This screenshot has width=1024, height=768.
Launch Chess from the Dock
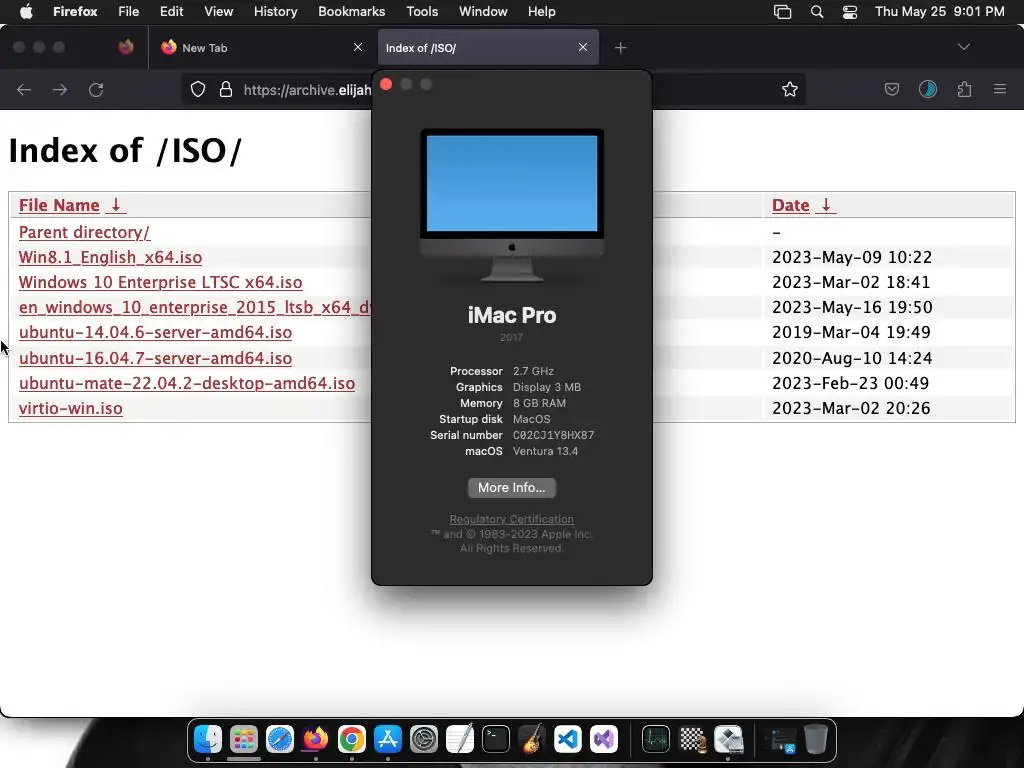pos(692,739)
